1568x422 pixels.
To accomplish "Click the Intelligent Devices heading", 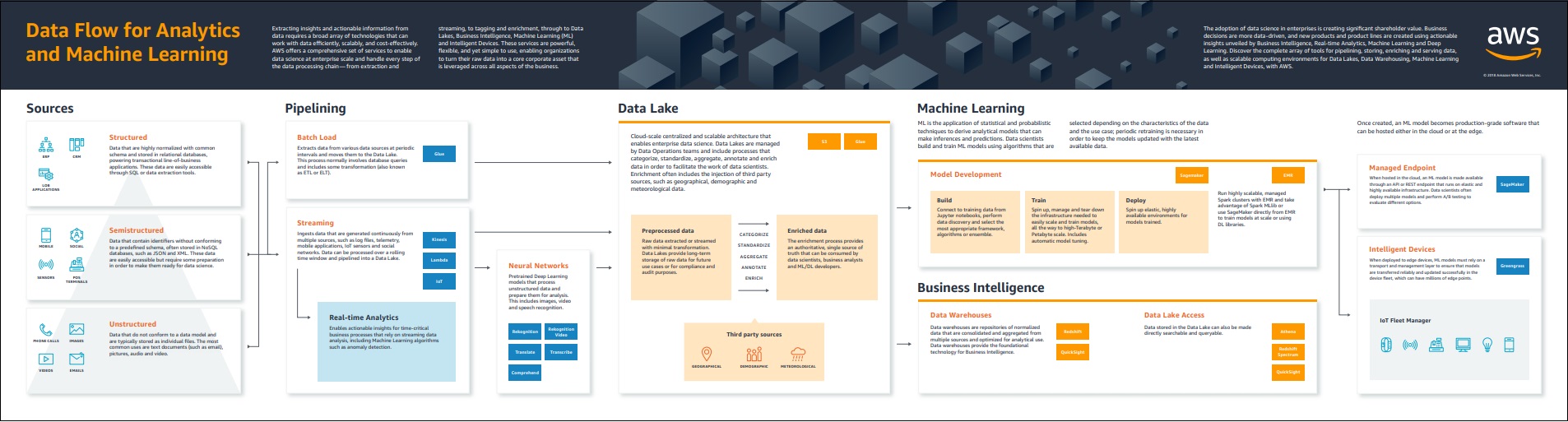I will click(1402, 249).
